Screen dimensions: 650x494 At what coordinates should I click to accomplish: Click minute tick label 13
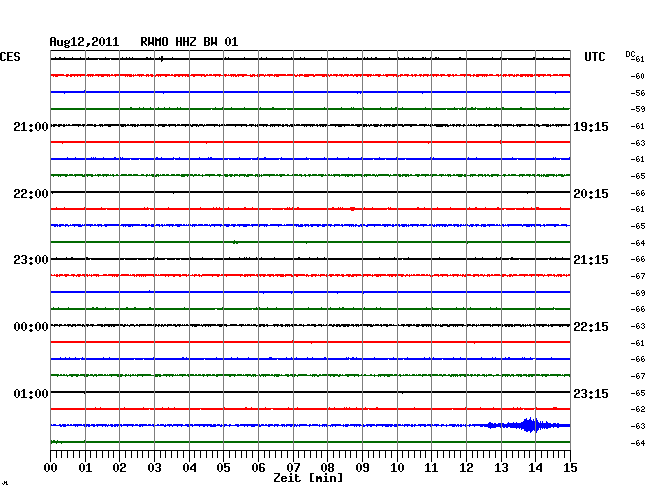501,467
